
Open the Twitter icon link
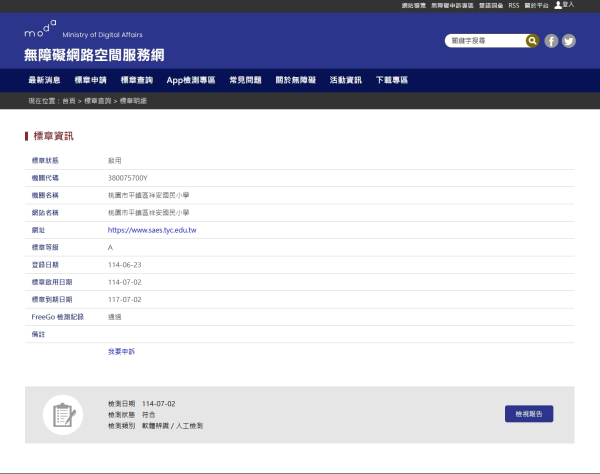pos(569,41)
